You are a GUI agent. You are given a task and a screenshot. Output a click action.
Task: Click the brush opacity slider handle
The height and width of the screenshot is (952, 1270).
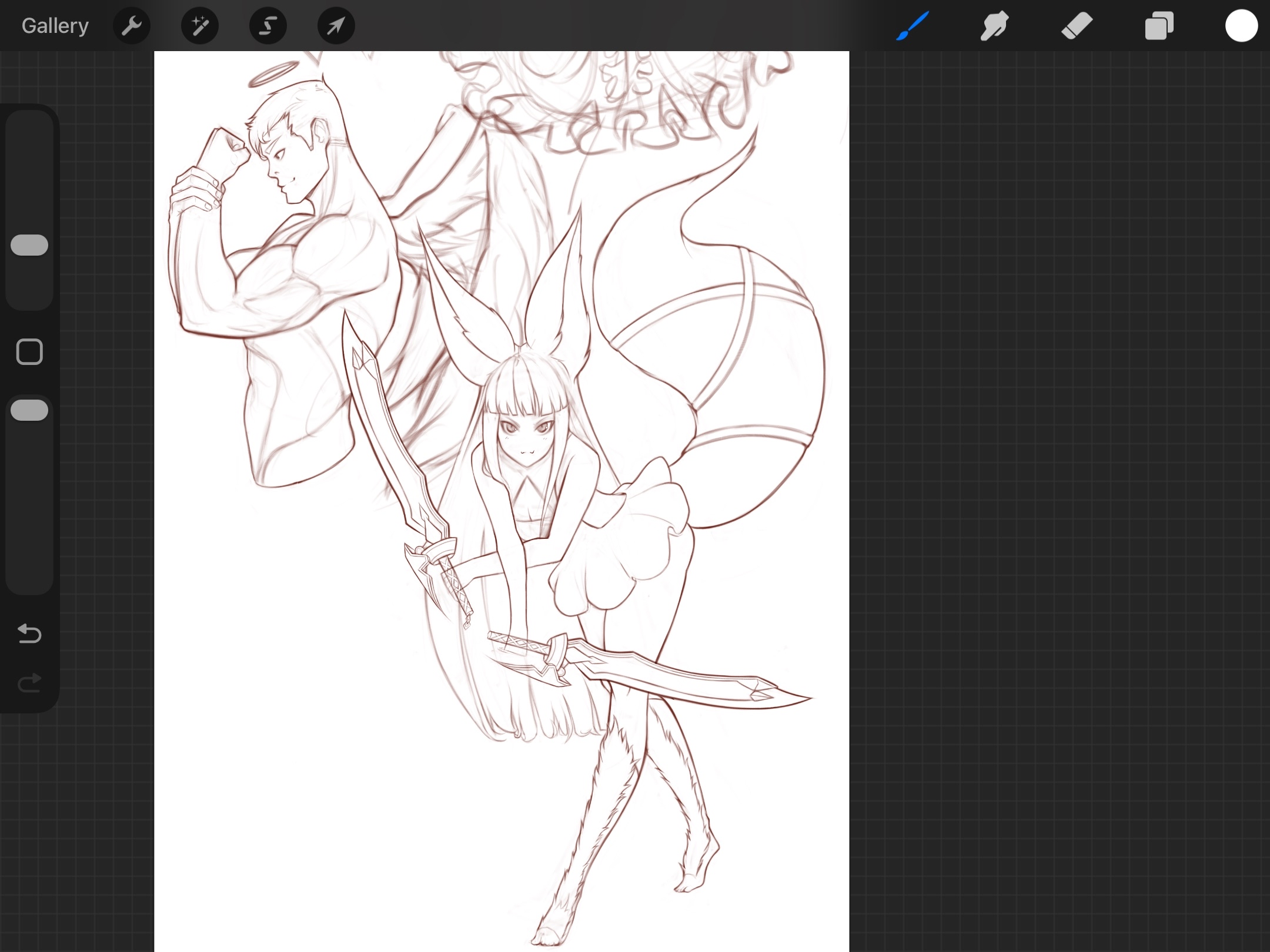tap(29, 410)
